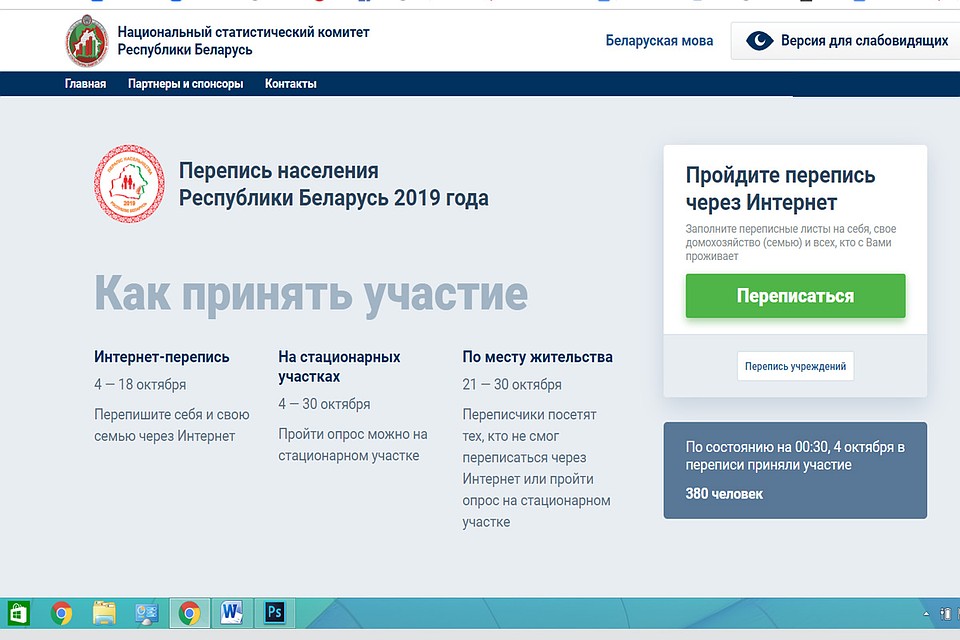Viewport: 960px width, 640px height.
Task: Click the По состоянию на 00:30 status text
Action: point(795,456)
